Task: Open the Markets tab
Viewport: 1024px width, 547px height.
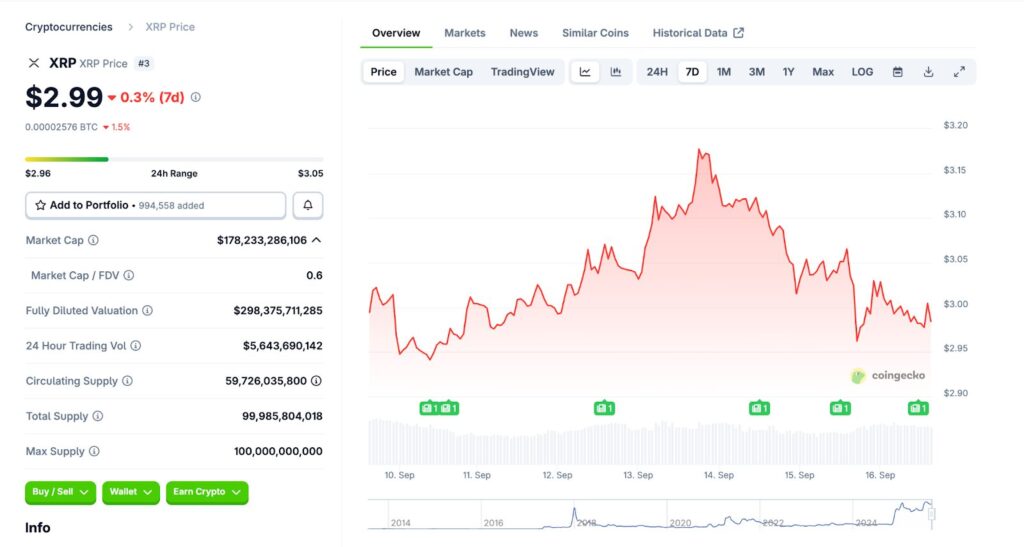Action: [465, 33]
